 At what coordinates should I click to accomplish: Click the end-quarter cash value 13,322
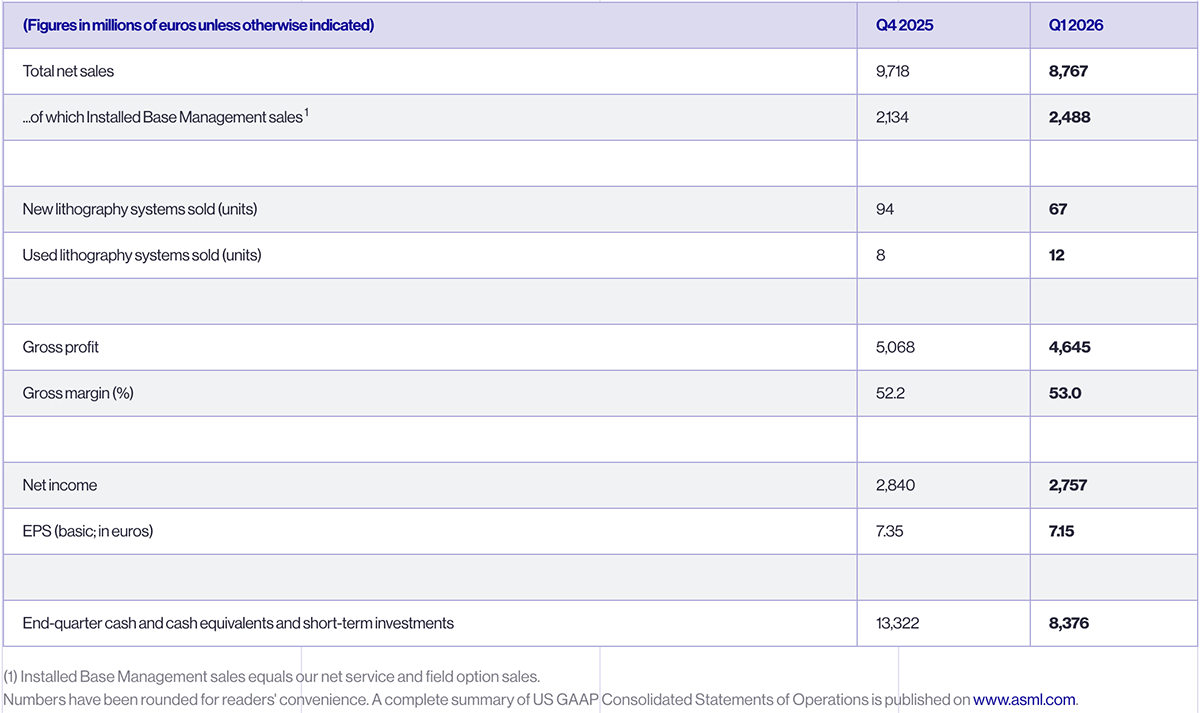[x=897, y=623]
